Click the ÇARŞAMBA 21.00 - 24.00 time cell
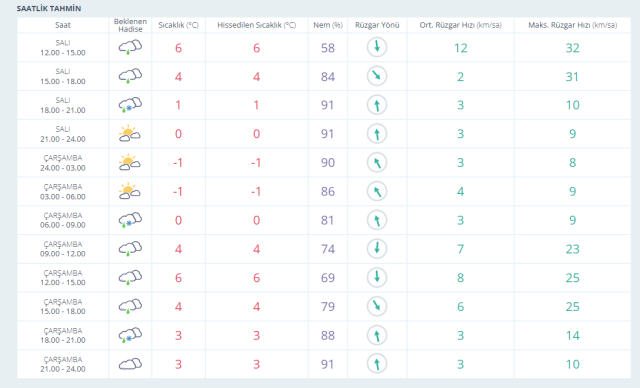Image resolution: width=640 pixels, height=388 pixels. click(63, 364)
